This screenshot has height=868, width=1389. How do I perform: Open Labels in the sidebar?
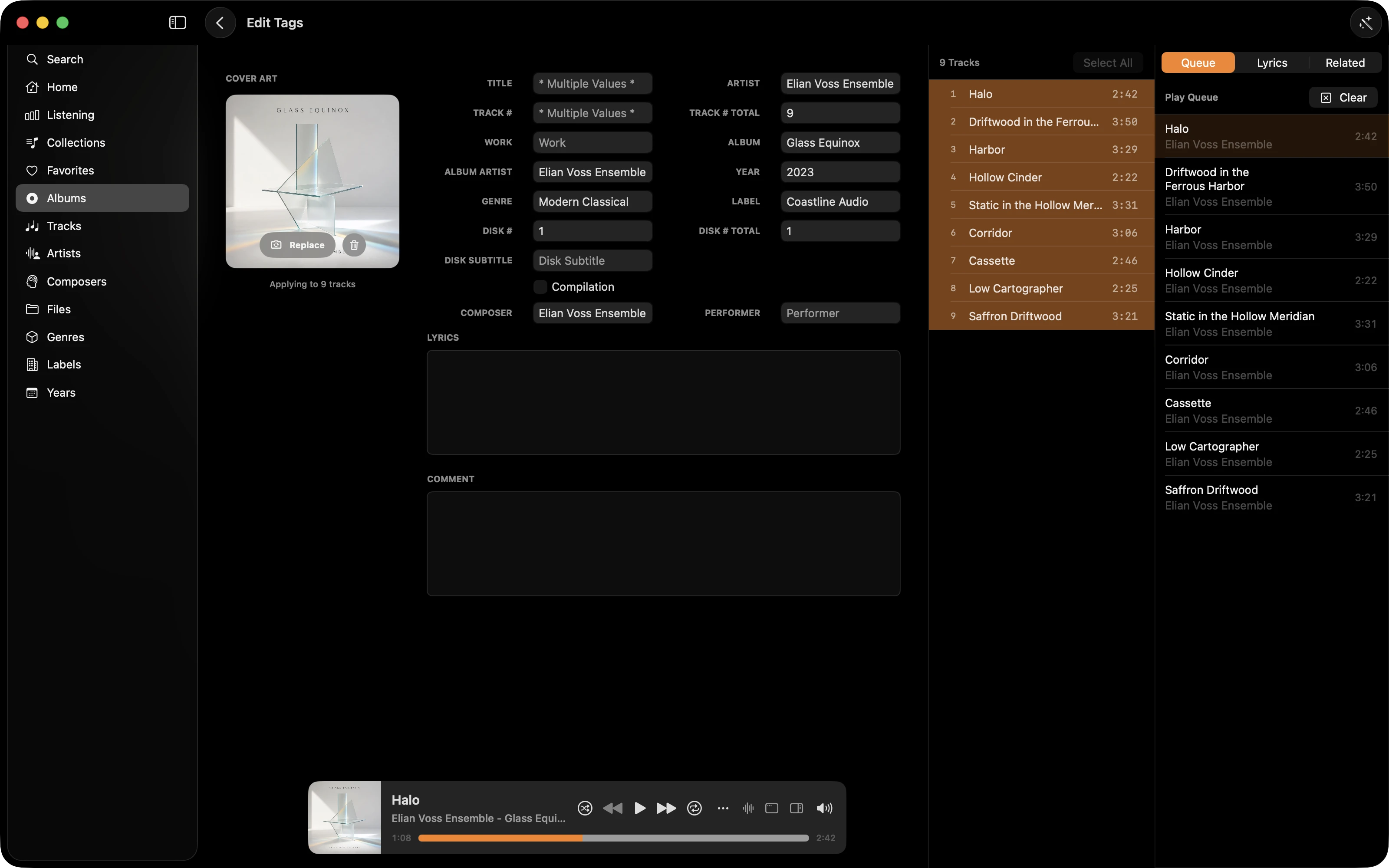[x=102, y=365]
